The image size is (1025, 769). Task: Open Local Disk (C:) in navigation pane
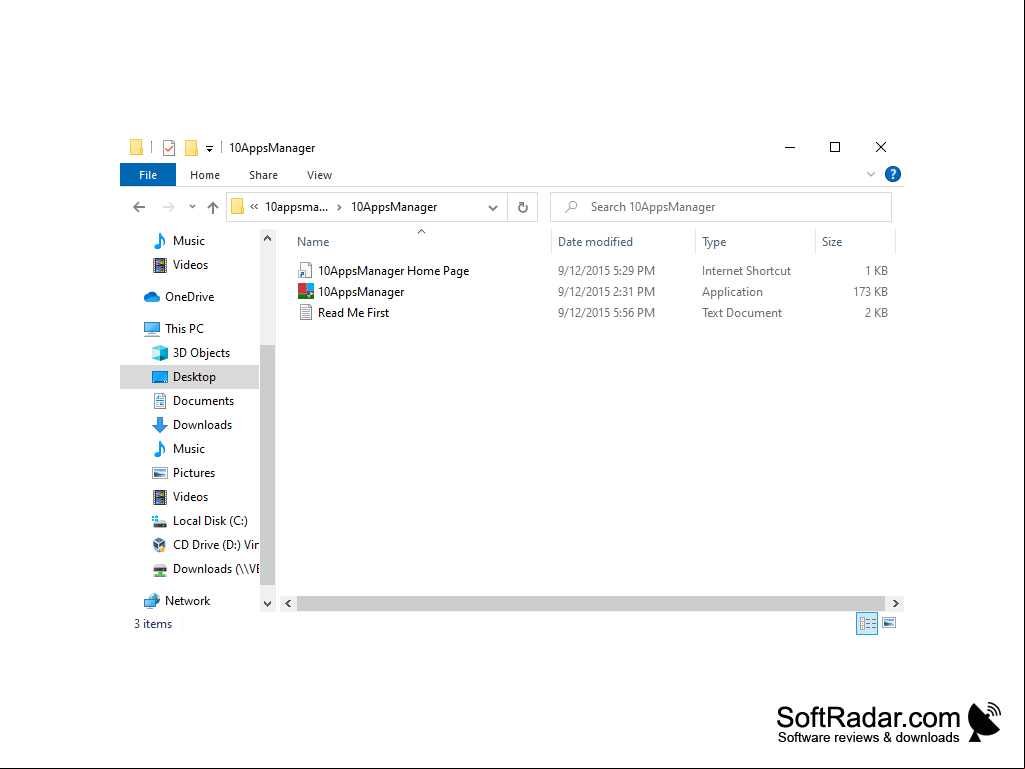pyautogui.click(x=210, y=521)
